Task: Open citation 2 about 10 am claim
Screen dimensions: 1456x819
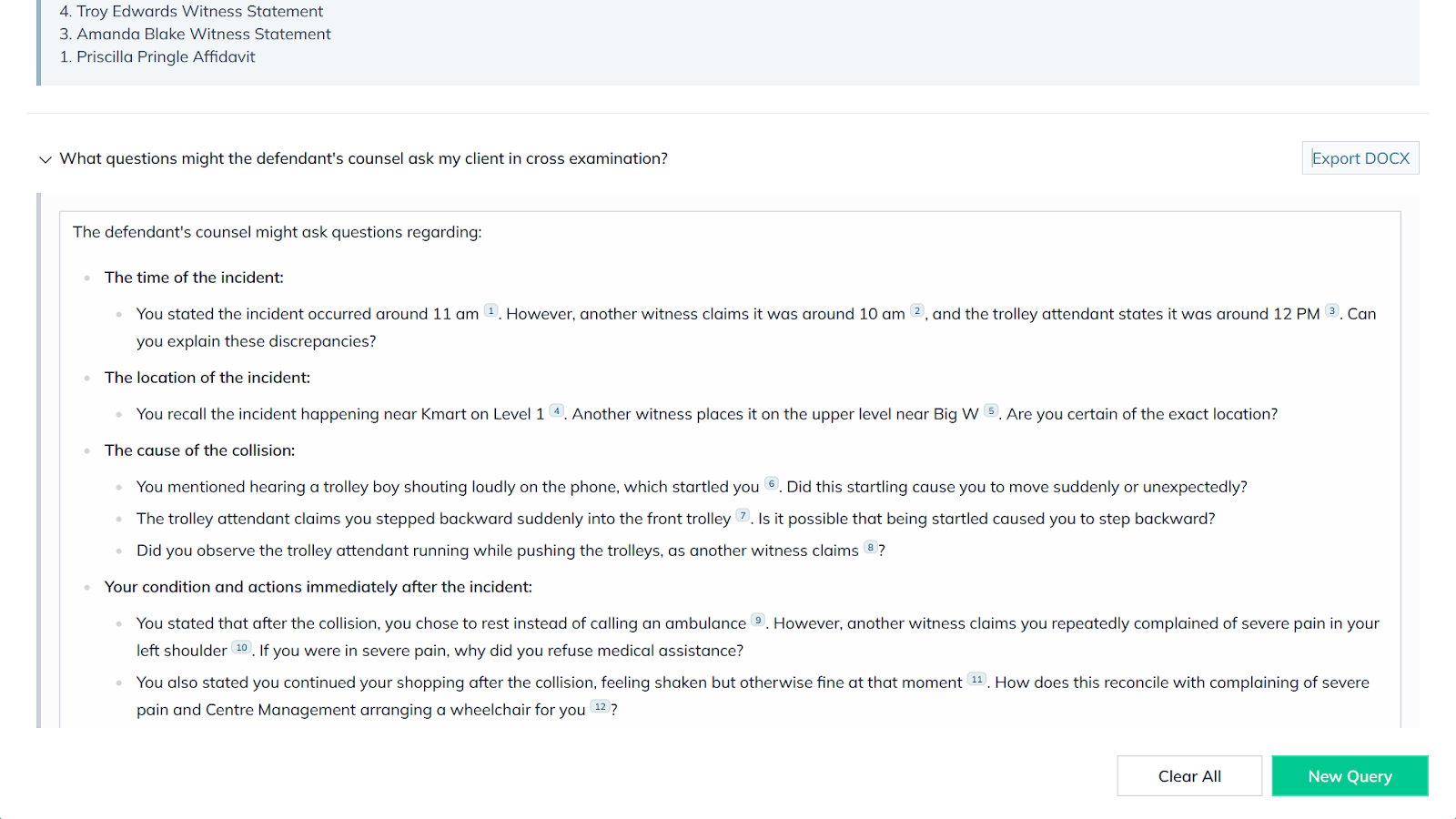Action: tap(917, 311)
